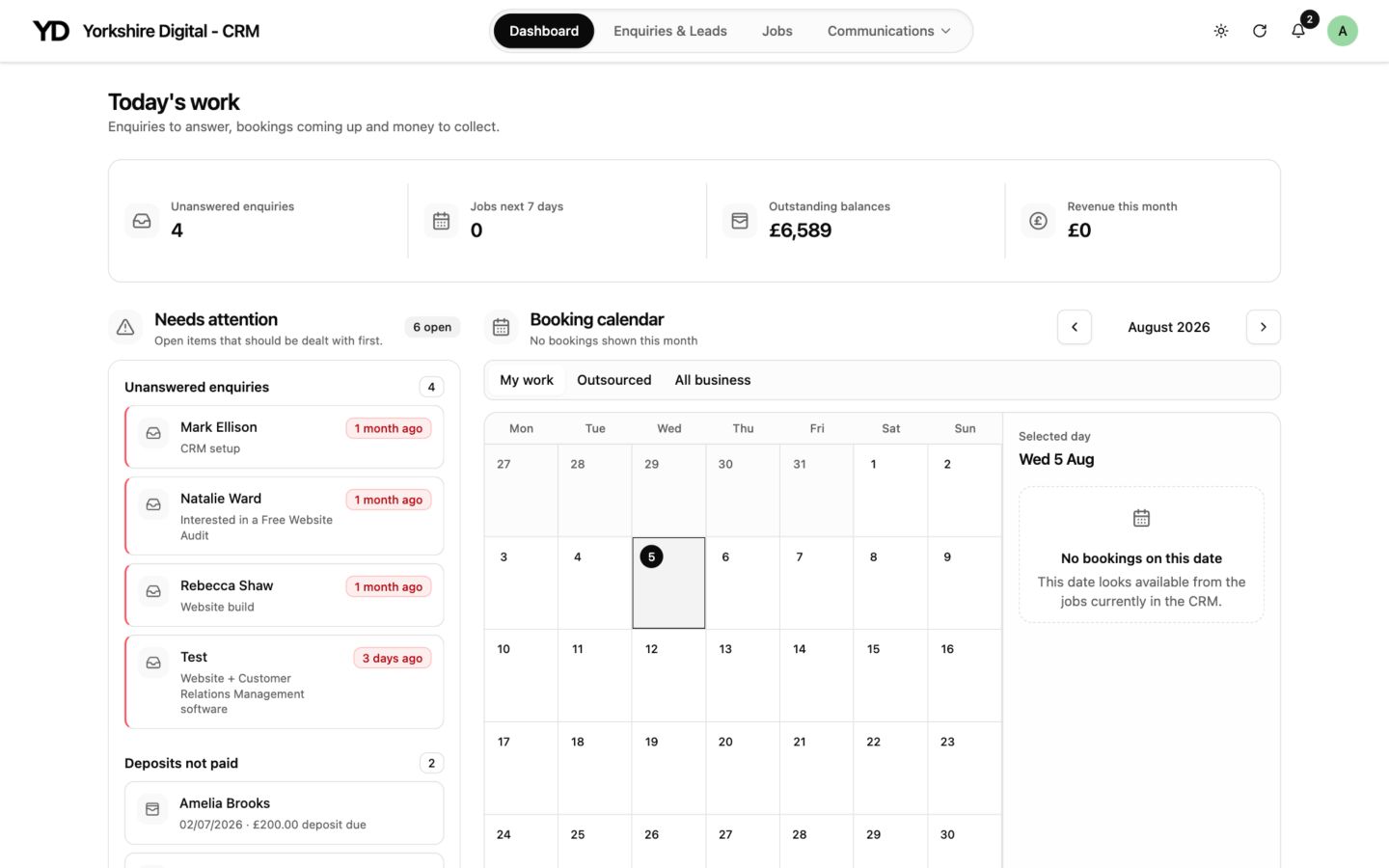Click the YD logo in the header
The image size is (1389, 868).
tap(51, 31)
